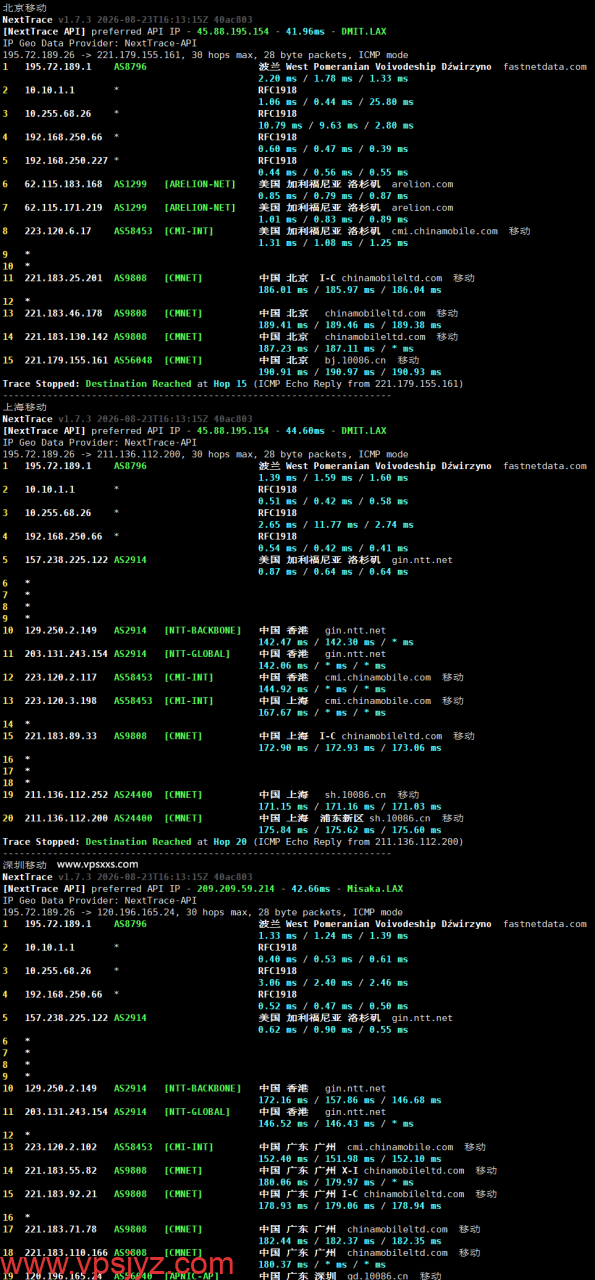
Task: Select the 171.15 ms latency value
Action: click(x=281, y=806)
